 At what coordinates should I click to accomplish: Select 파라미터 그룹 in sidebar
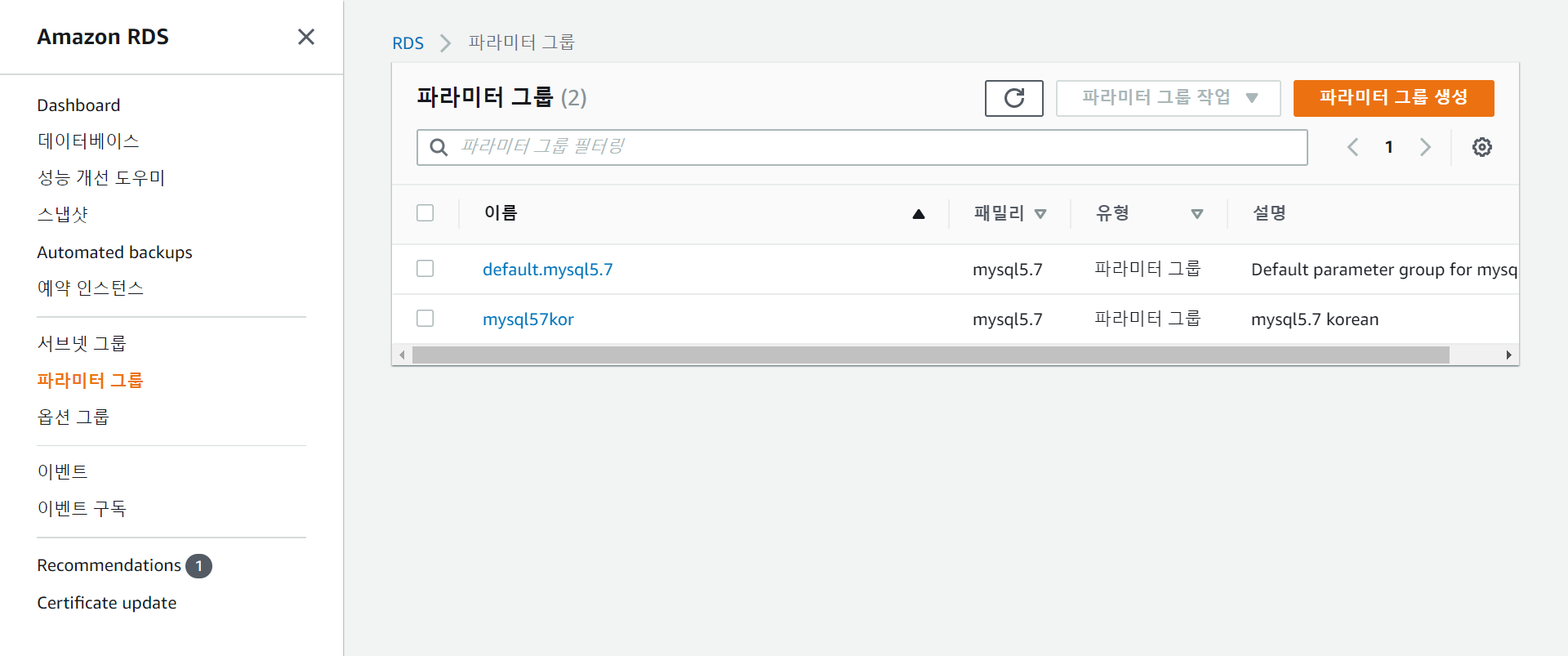pos(90,381)
